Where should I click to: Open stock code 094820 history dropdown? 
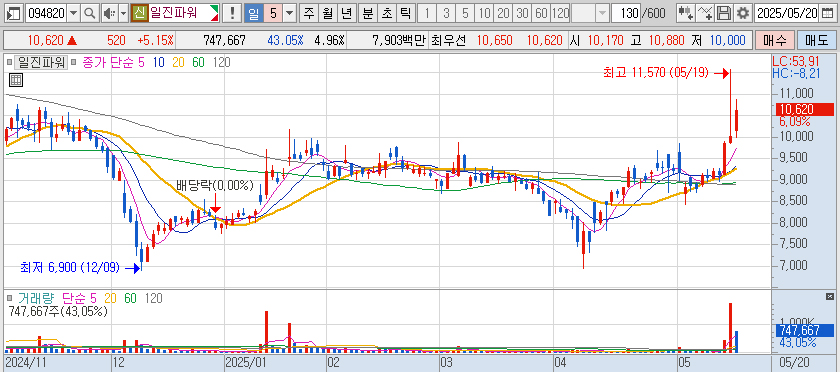[x=74, y=13]
